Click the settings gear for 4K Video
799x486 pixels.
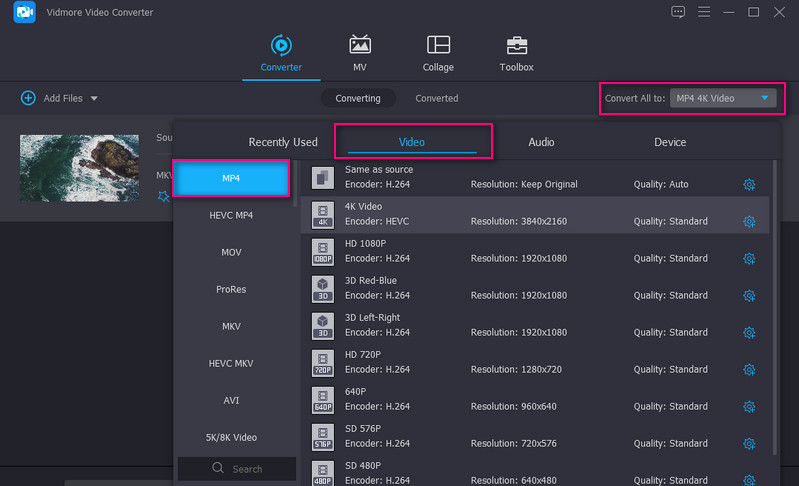pyautogui.click(x=748, y=222)
